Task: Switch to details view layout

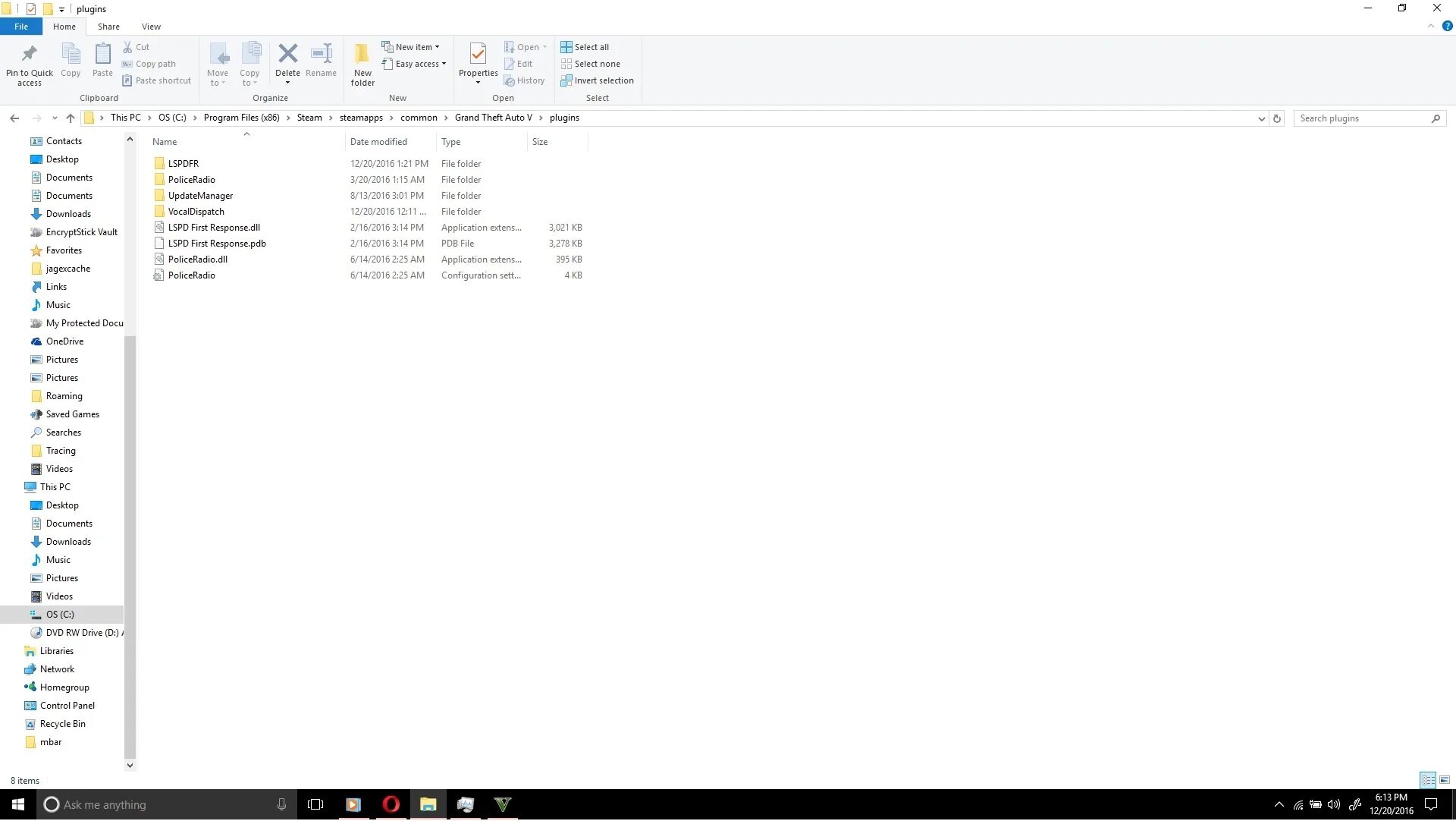Action: point(1428,781)
